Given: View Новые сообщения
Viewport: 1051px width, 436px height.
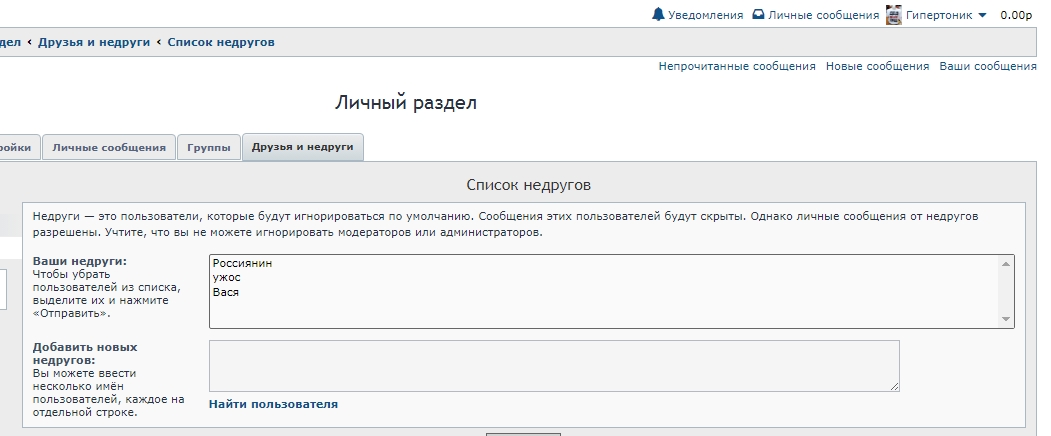Looking at the screenshot, I should click(x=877, y=66).
